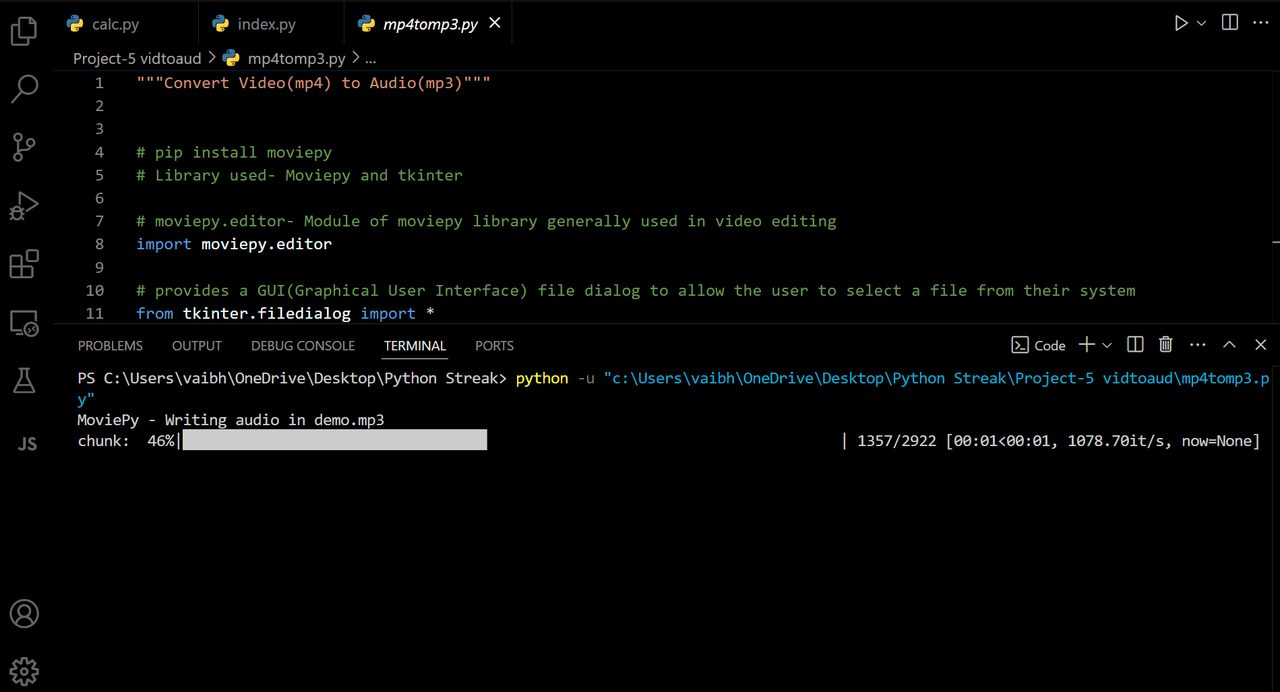Click "MoviePy - Writing audio in demo.mp3" output
Screen dimensions: 1280x692
click(x=231, y=420)
